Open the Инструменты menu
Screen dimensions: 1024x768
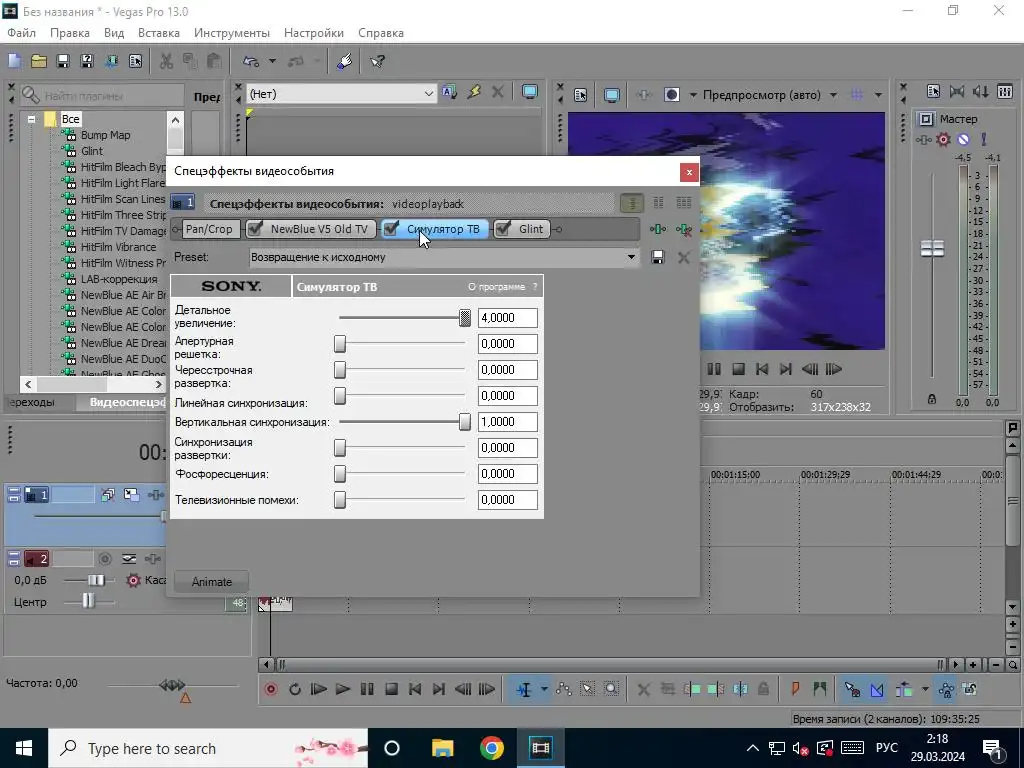[232, 33]
